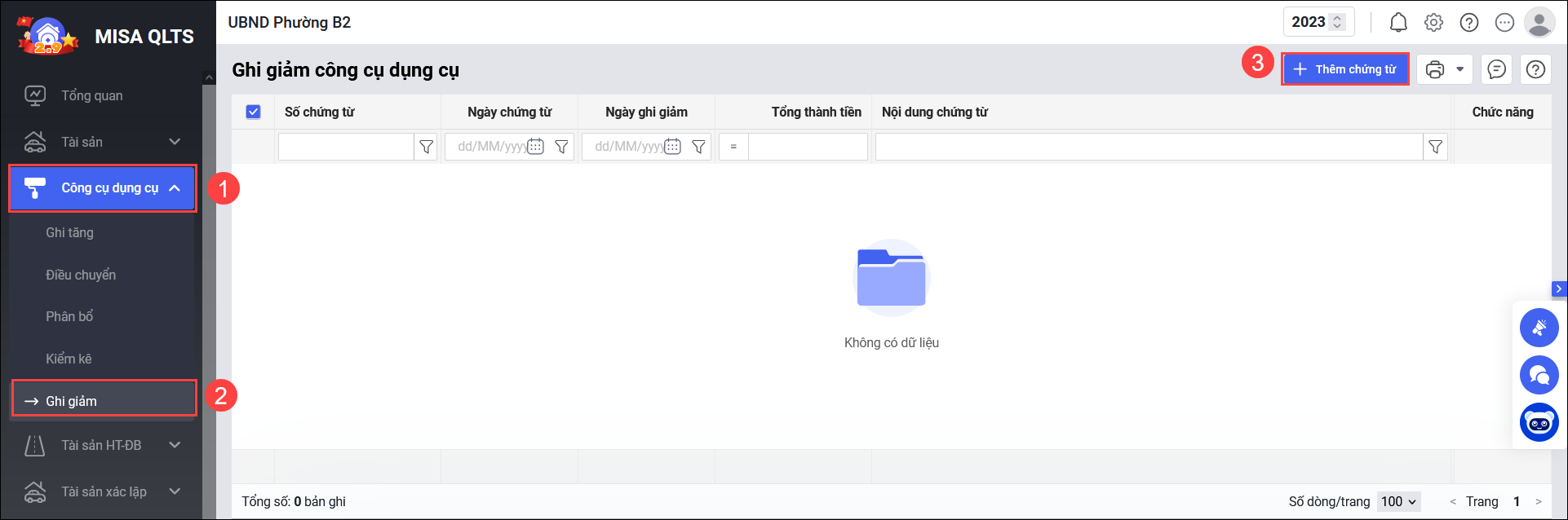The width and height of the screenshot is (1568, 520).
Task: Open the settings gear icon
Action: (x=1433, y=23)
